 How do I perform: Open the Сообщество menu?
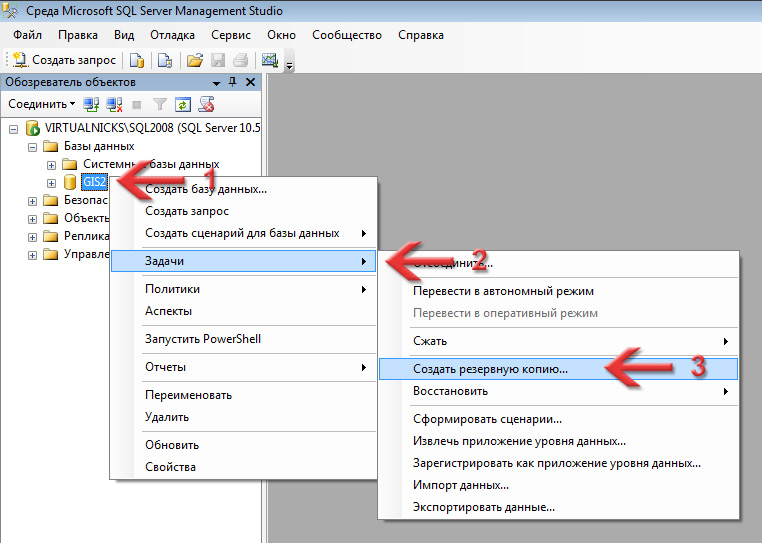[347, 35]
